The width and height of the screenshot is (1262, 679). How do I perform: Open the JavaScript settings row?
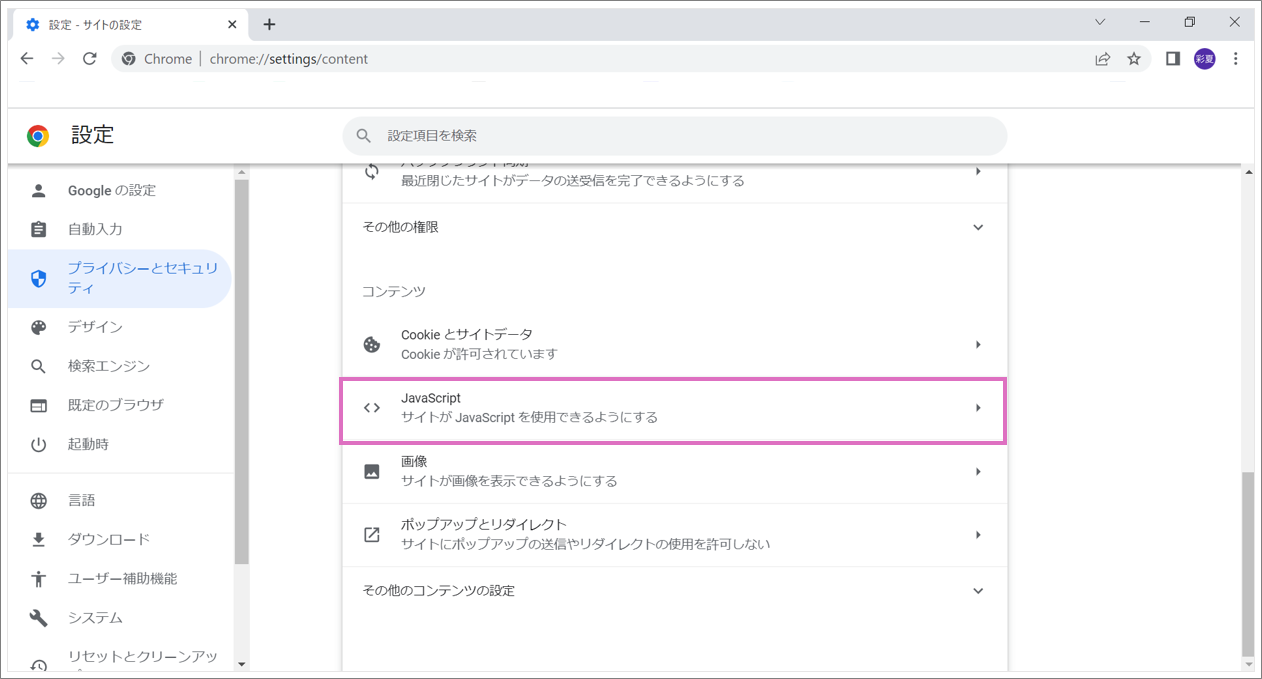click(674, 408)
